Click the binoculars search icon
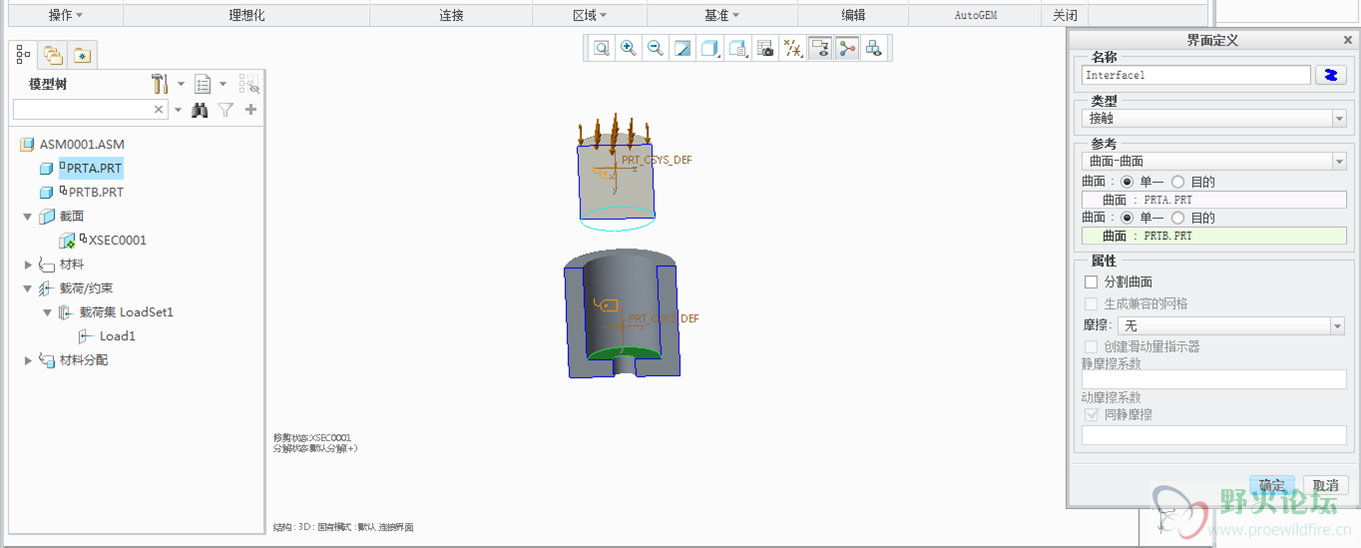The width and height of the screenshot is (1361, 548). pyautogui.click(x=200, y=110)
